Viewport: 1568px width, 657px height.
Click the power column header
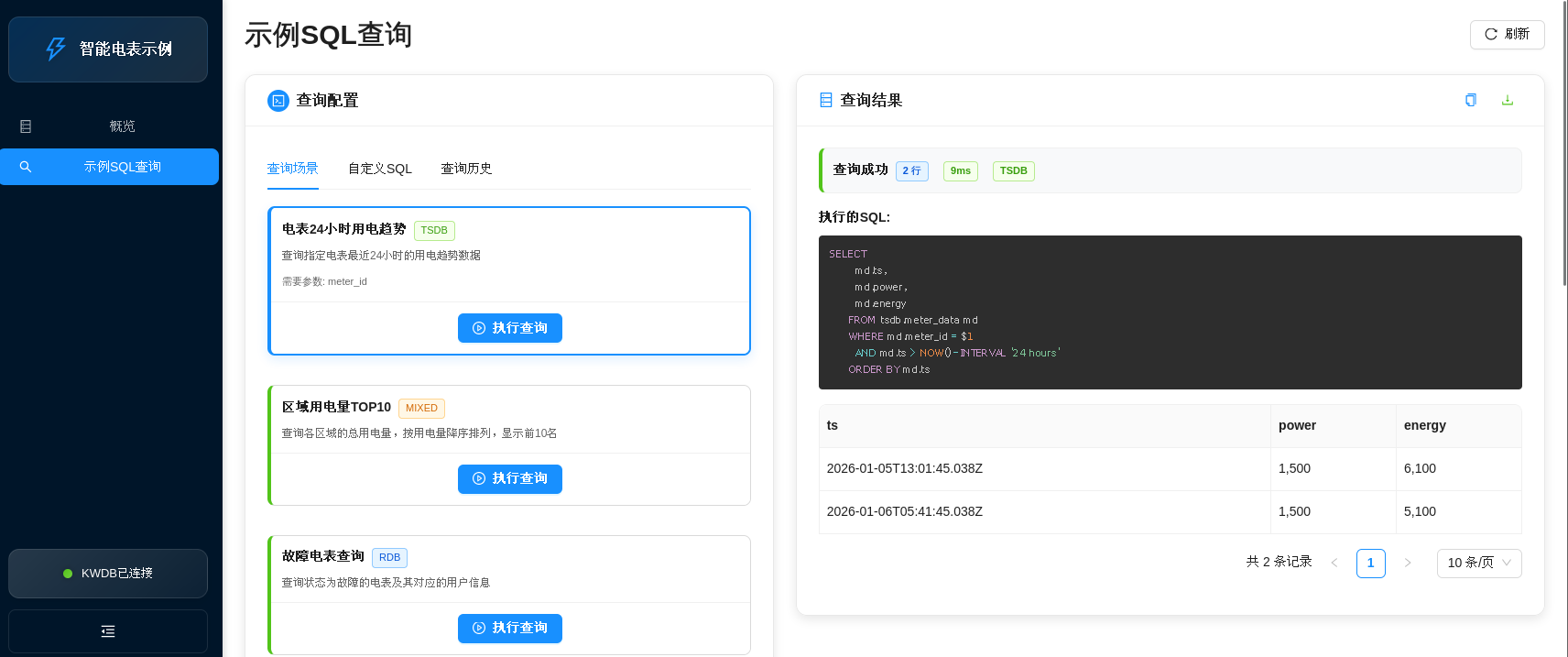click(x=1334, y=426)
